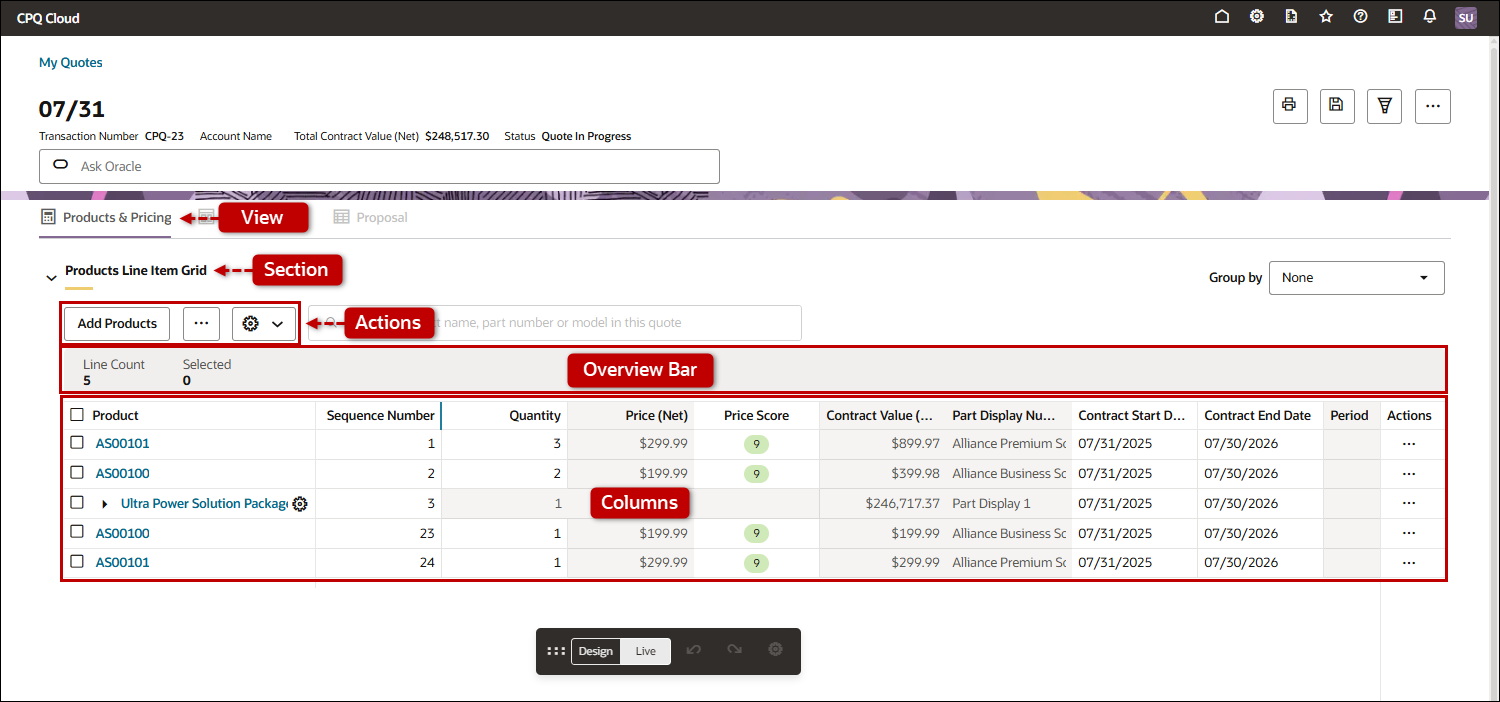Expand the Ultra Power Solution Package row
Viewport: 1500px width, 702px height.
105,504
